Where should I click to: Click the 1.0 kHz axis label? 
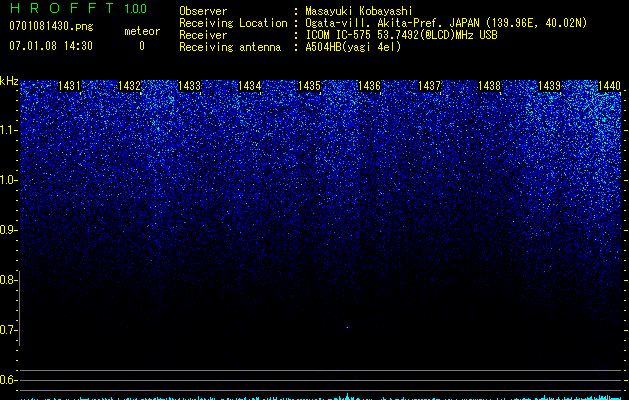8,180
